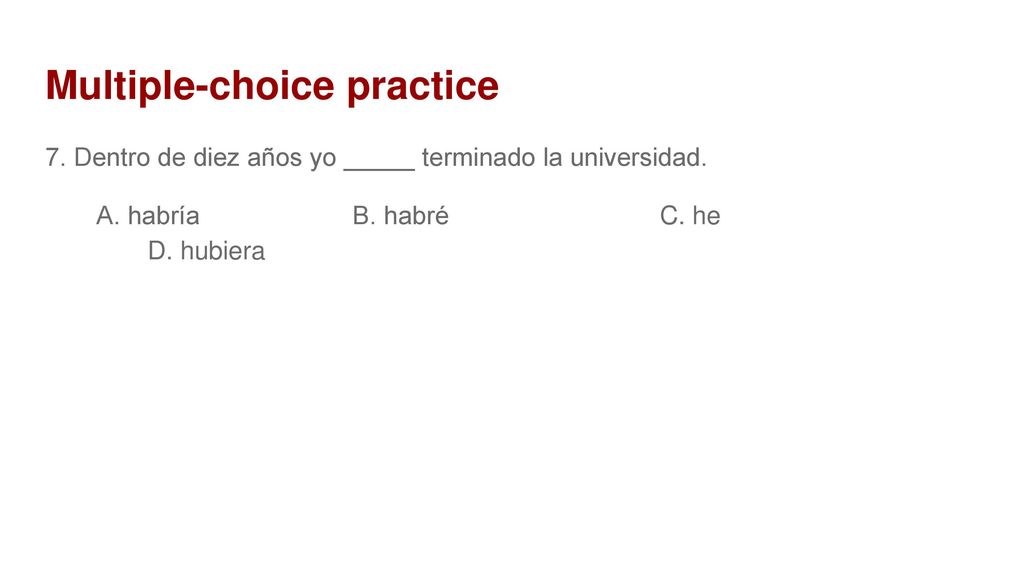Click the word de in the question
Viewport: 1024px width, 576px height.
[x=171, y=157]
